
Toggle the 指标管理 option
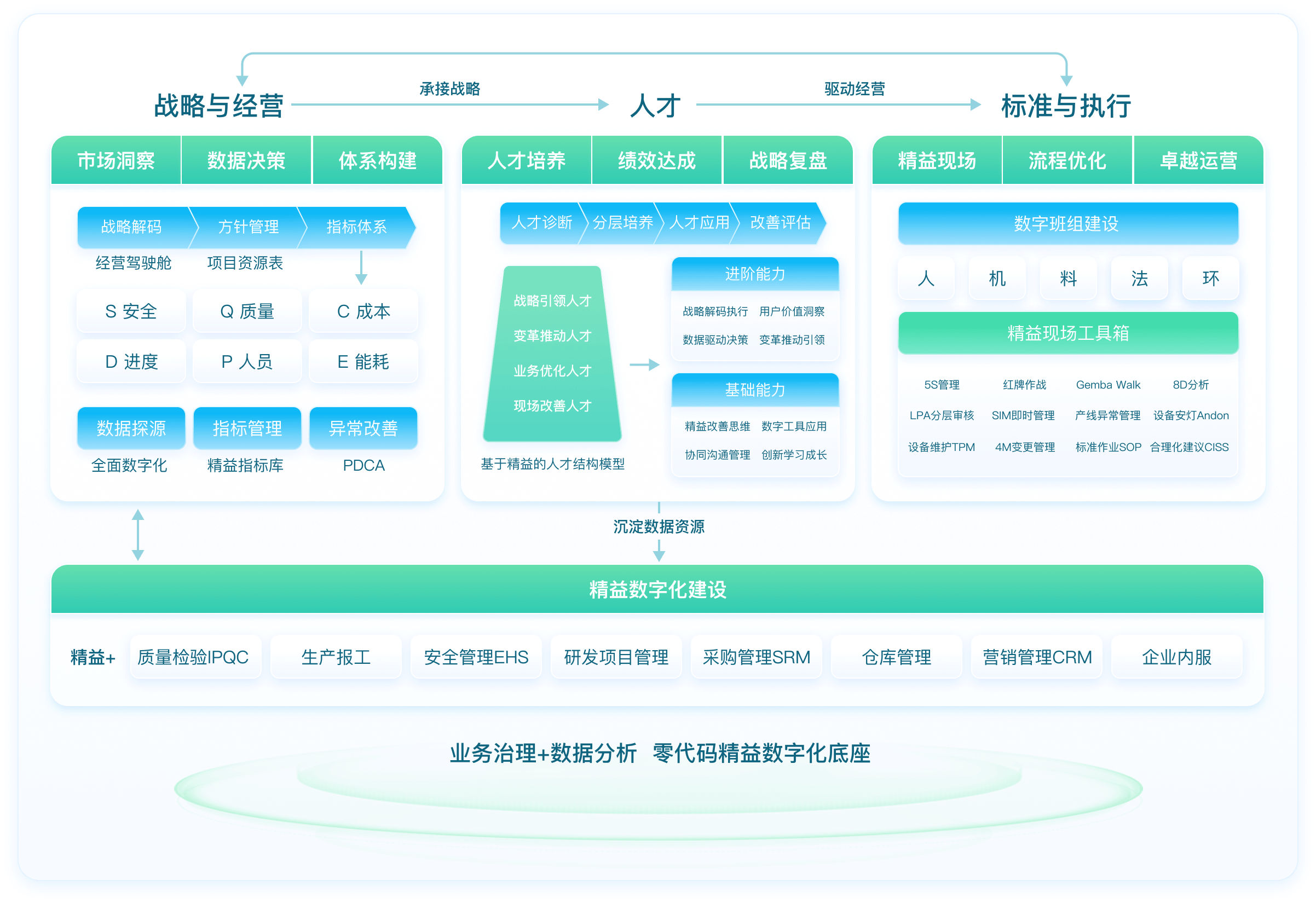247,429
